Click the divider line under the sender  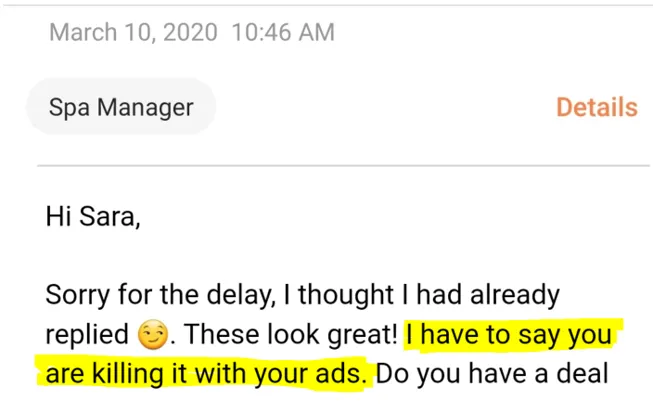344,166
